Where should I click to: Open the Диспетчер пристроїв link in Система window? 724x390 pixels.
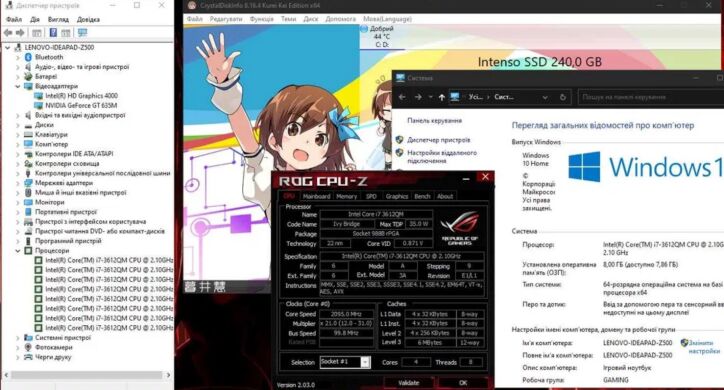pyautogui.click(x=439, y=140)
